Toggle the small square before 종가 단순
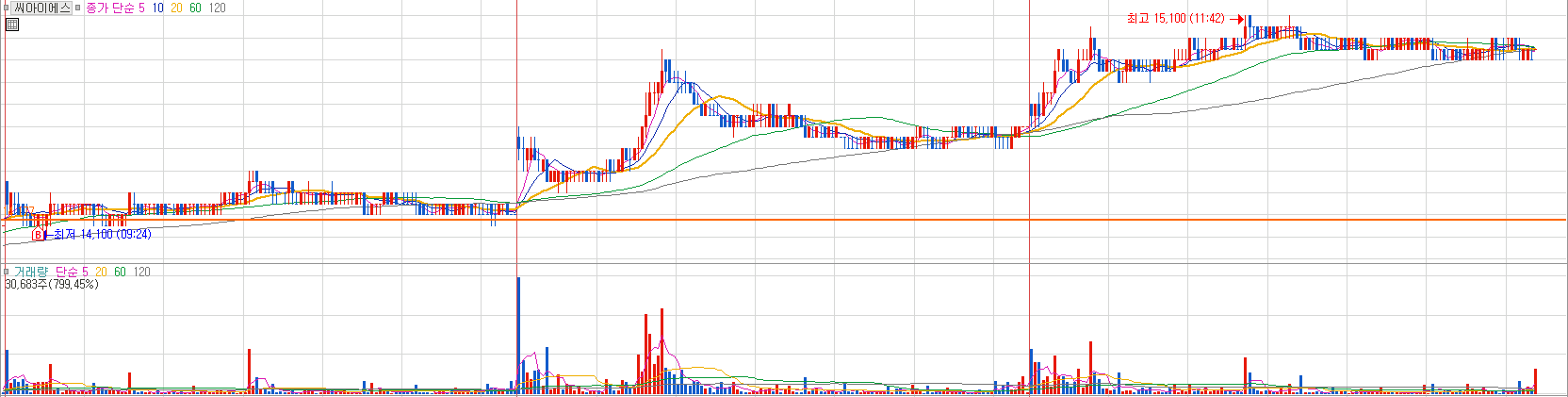This screenshot has width=1568, height=397. [79, 8]
